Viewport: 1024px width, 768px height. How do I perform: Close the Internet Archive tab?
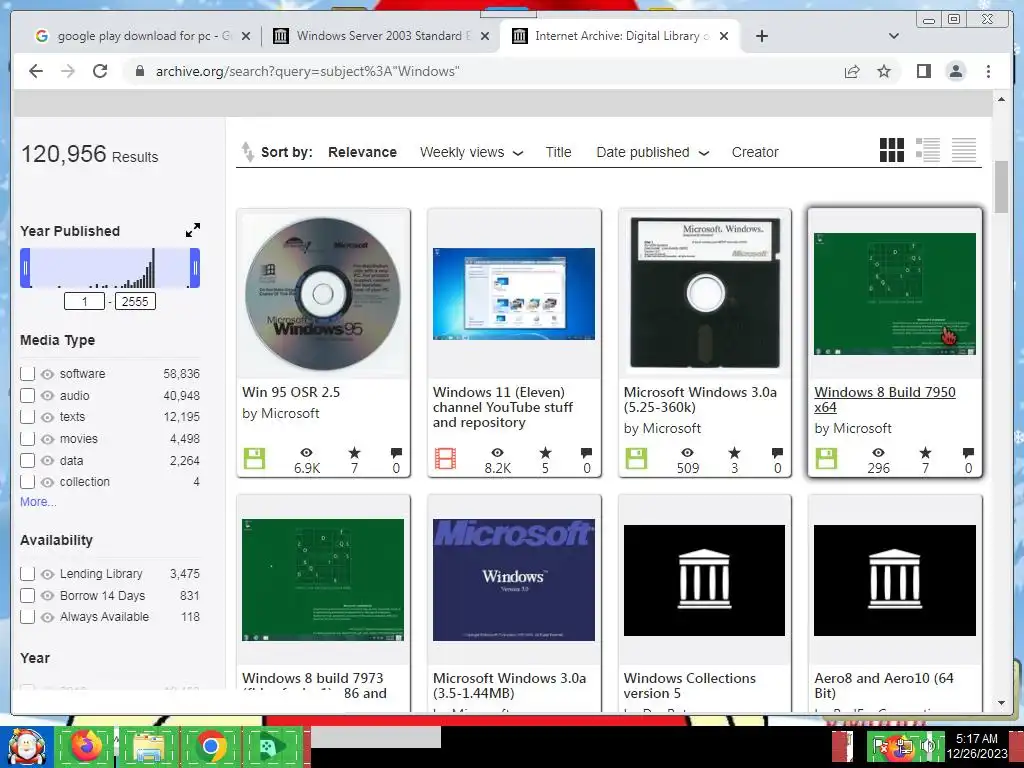click(x=724, y=36)
